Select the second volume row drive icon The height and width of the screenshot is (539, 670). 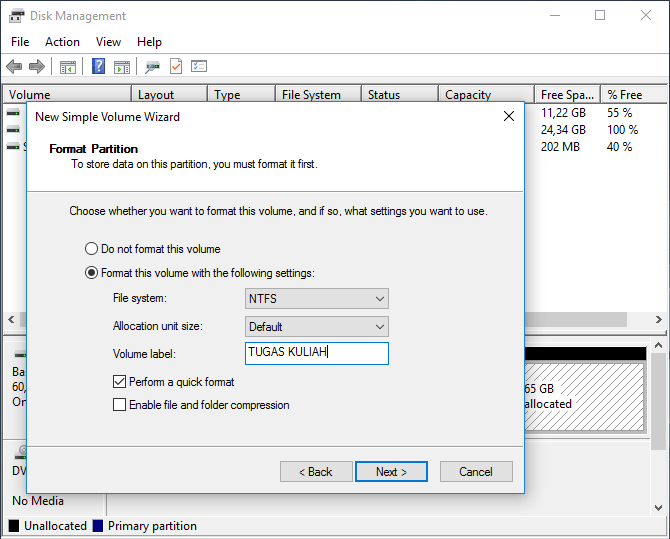pyautogui.click(x=13, y=130)
